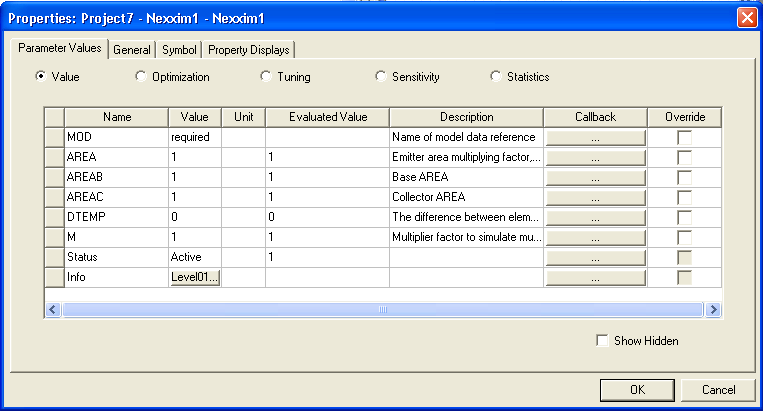The width and height of the screenshot is (763, 411).
Task: Select Statistics radio button
Action: click(x=496, y=76)
